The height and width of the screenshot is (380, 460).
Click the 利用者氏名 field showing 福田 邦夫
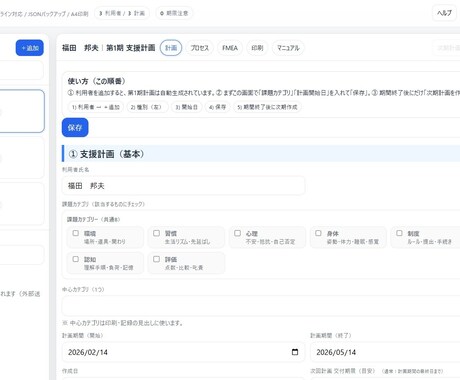coord(183,186)
